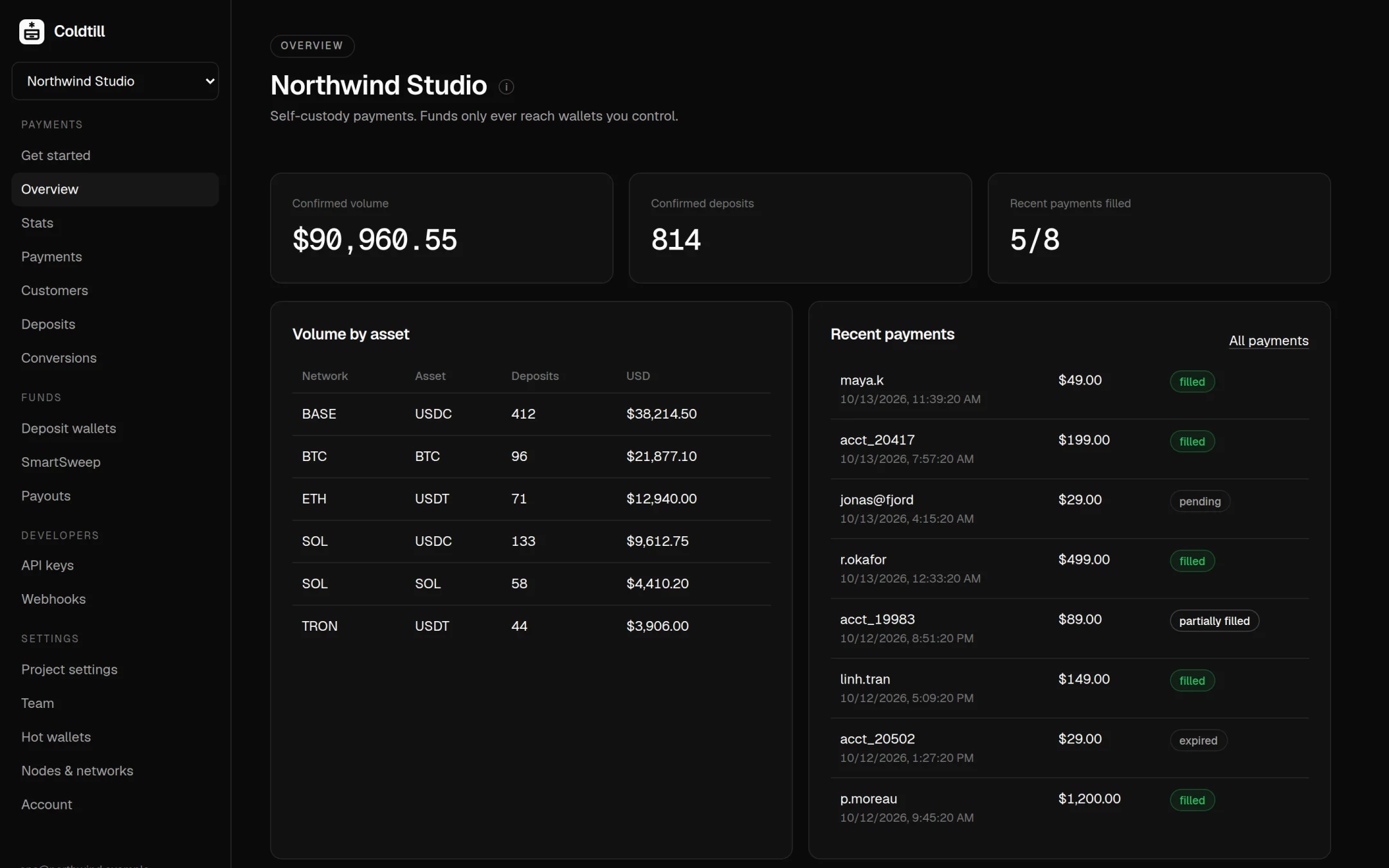Image resolution: width=1389 pixels, height=868 pixels.
Task: Open Nodes & networks
Action: [115, 771]
